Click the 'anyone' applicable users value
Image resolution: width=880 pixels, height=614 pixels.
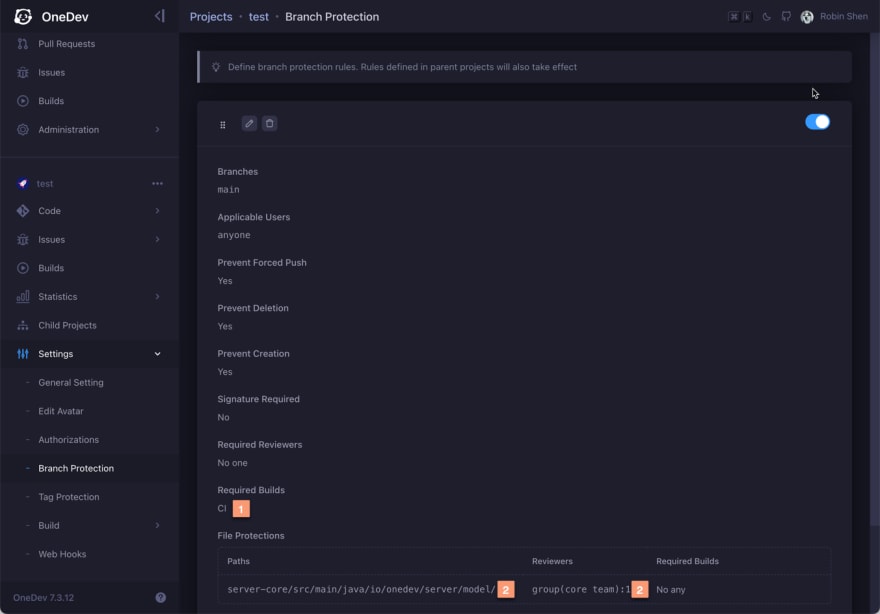click(x=234, y=235)
